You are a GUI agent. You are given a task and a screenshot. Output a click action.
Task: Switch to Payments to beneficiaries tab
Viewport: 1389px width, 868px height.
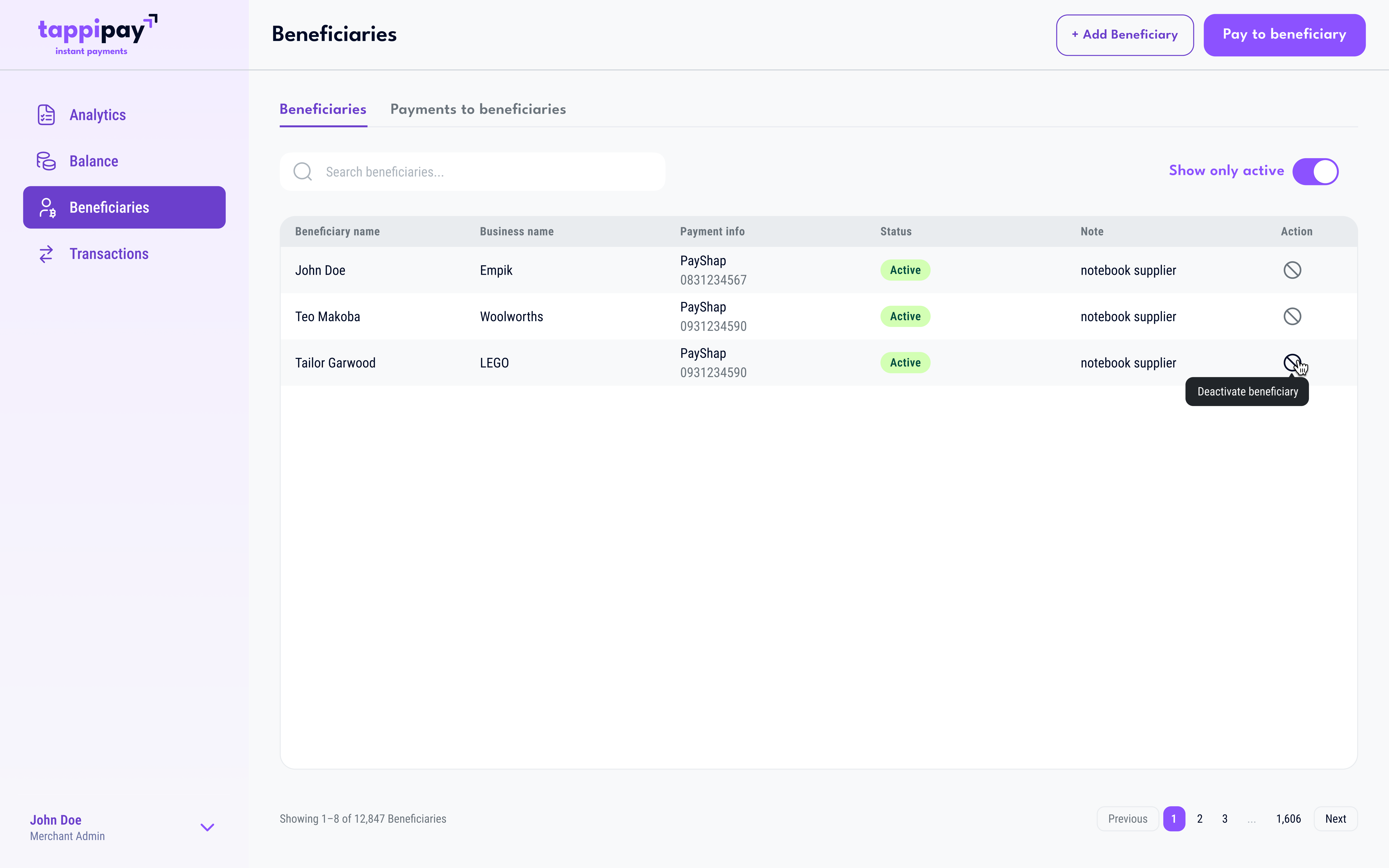point(478,109)
